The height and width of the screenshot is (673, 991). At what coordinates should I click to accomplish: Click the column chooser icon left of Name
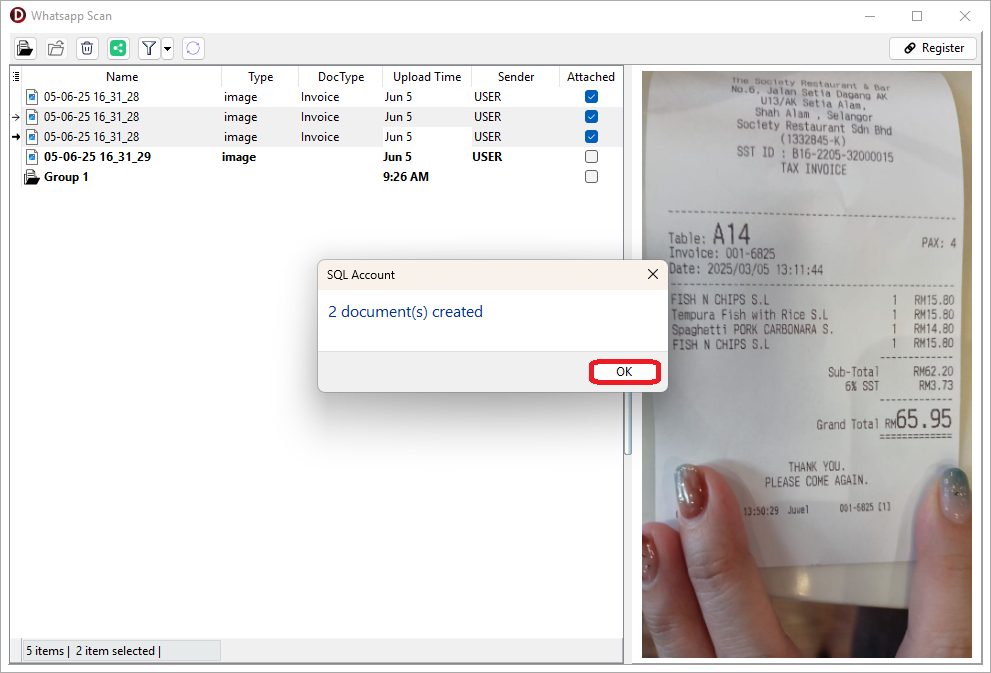pos(16,76)
